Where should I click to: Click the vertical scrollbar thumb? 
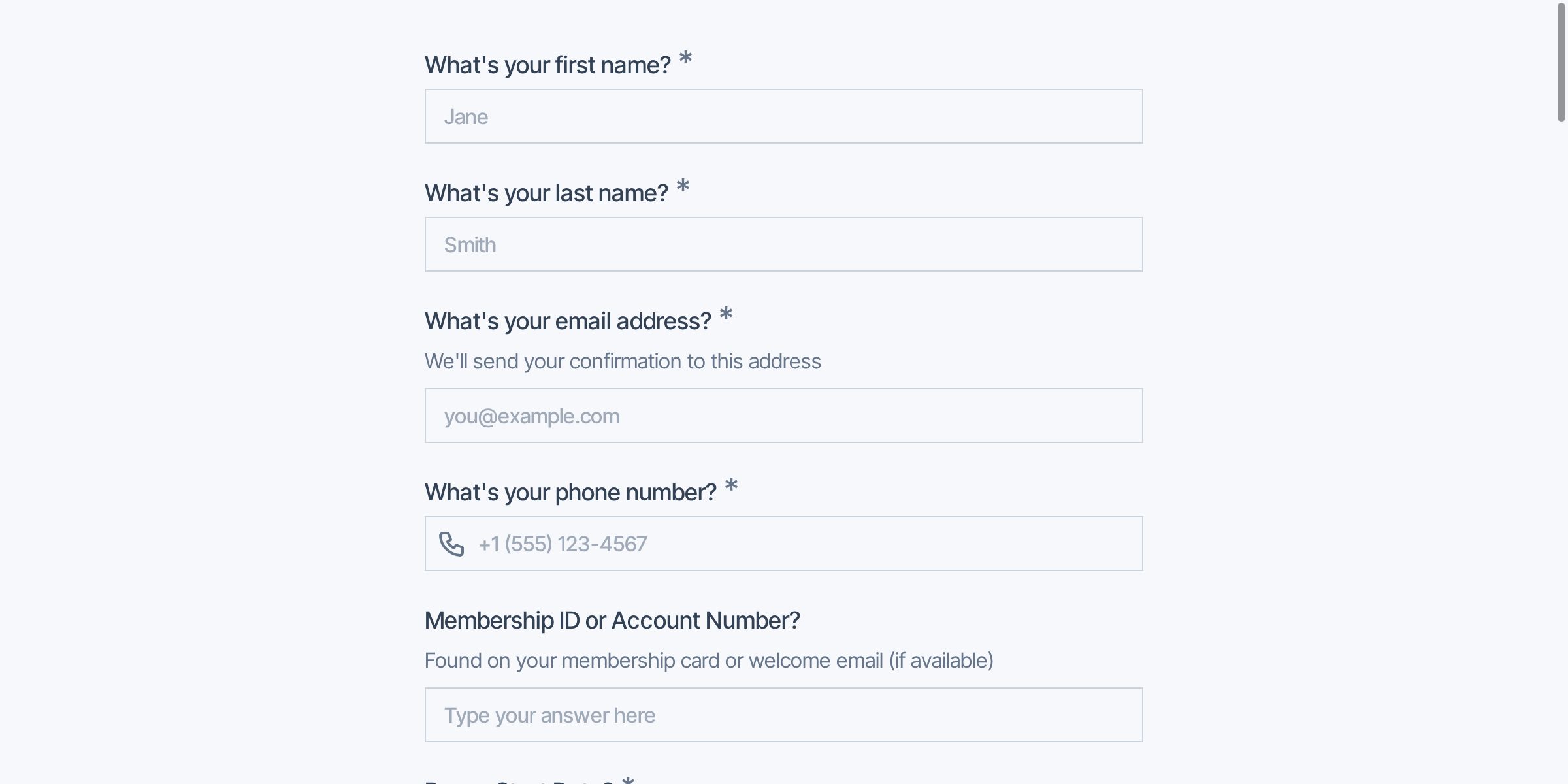click(1561, 62)
